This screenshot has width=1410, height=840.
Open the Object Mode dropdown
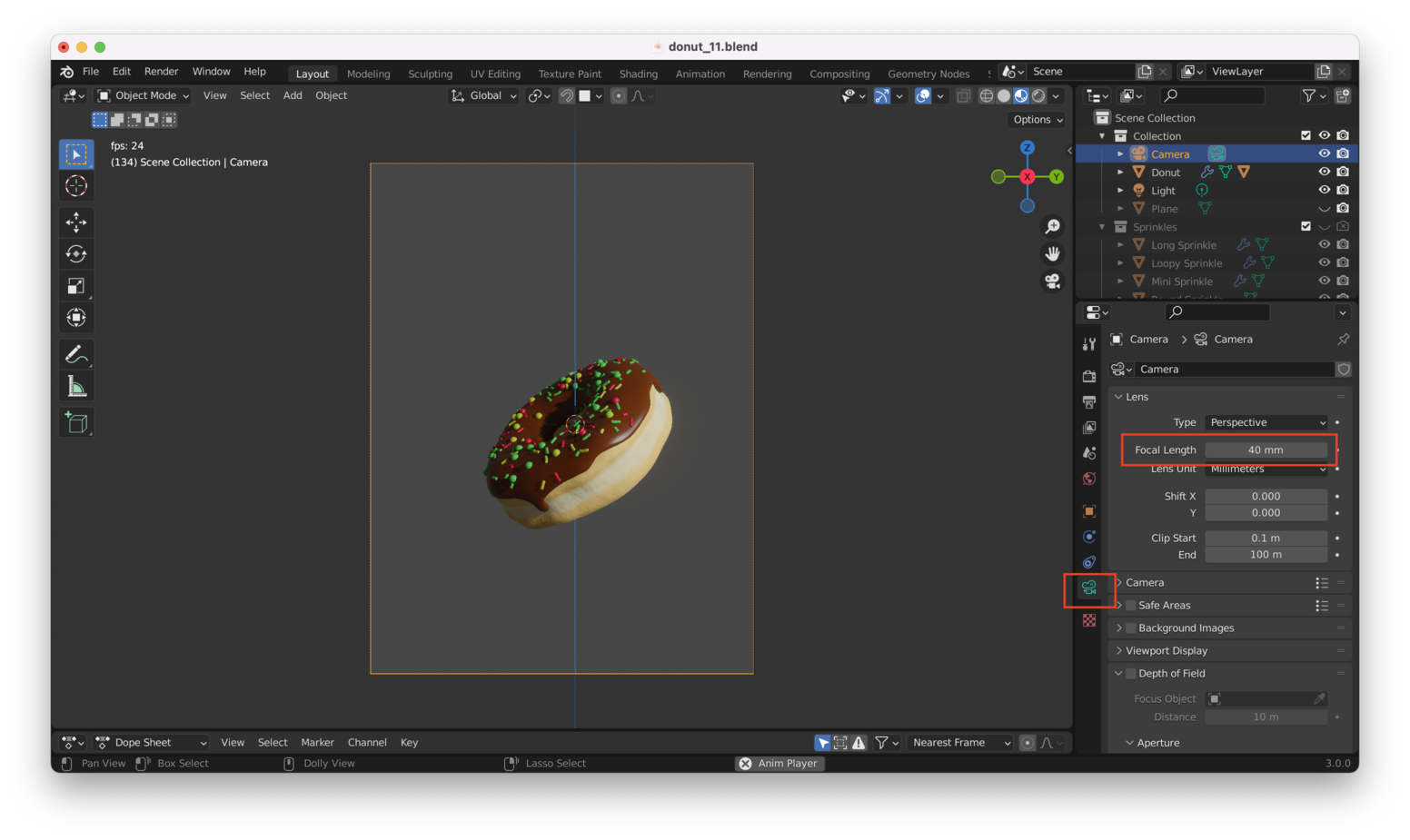pos(144,95)
